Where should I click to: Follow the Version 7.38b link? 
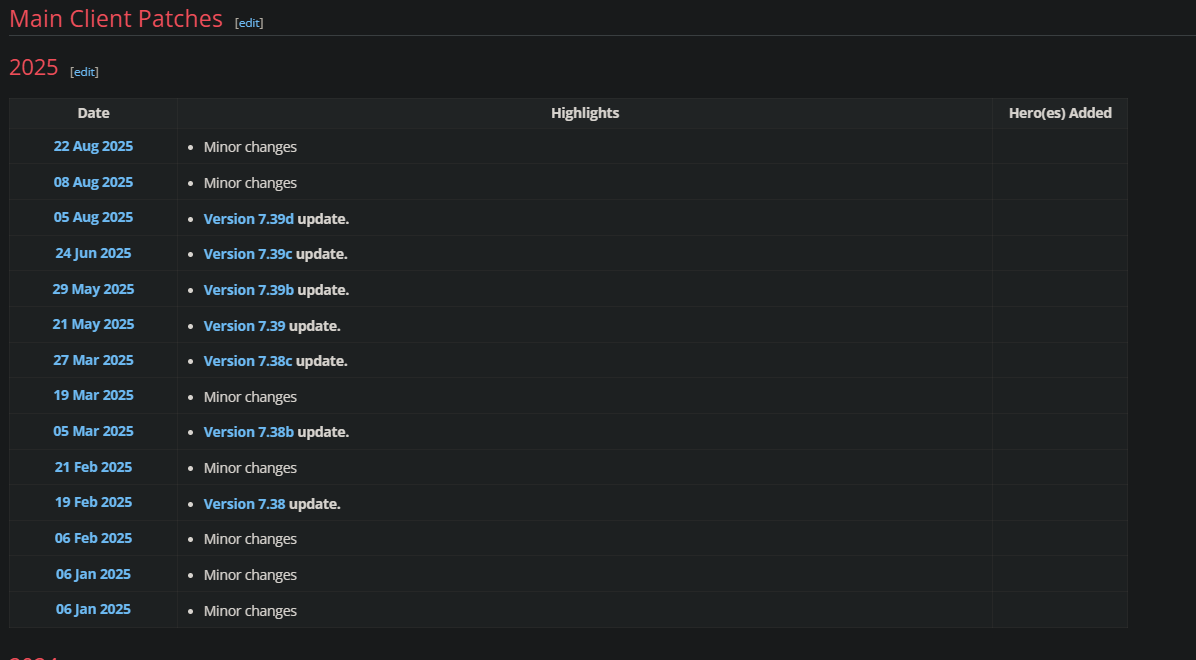(249, 432)
